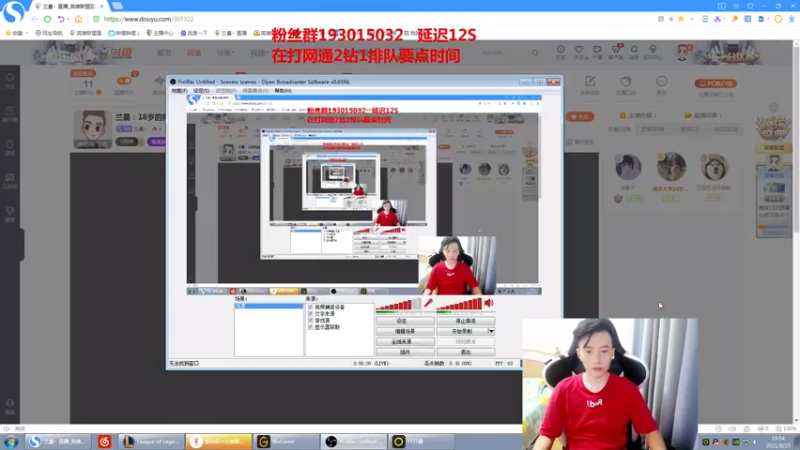Expand the 收藏 favorites dropdown in bookmarks bar
Viewport: 800px width, 450px height.
tap(27, 33)
